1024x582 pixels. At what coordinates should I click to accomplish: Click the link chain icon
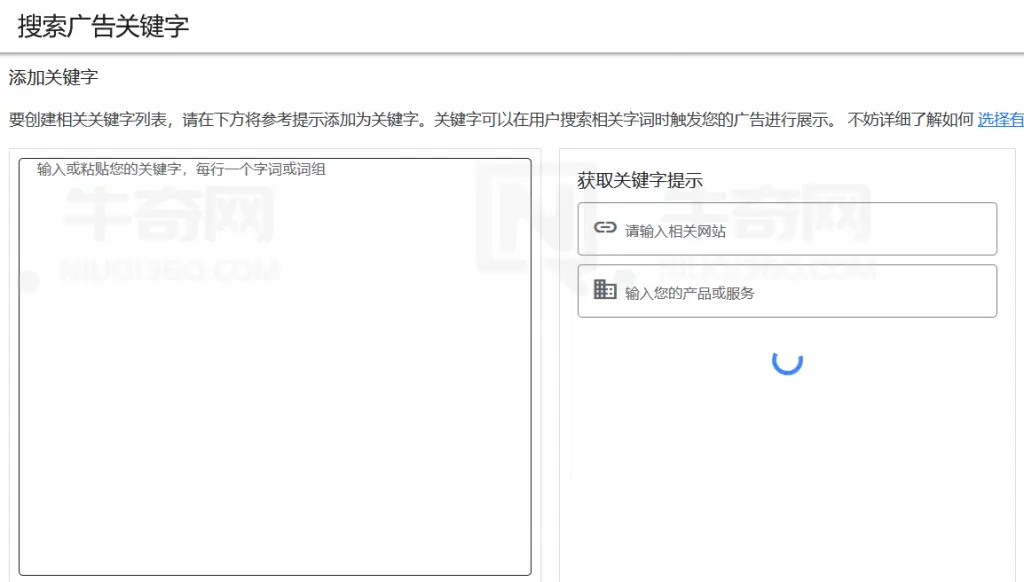(x=605, y=227)
